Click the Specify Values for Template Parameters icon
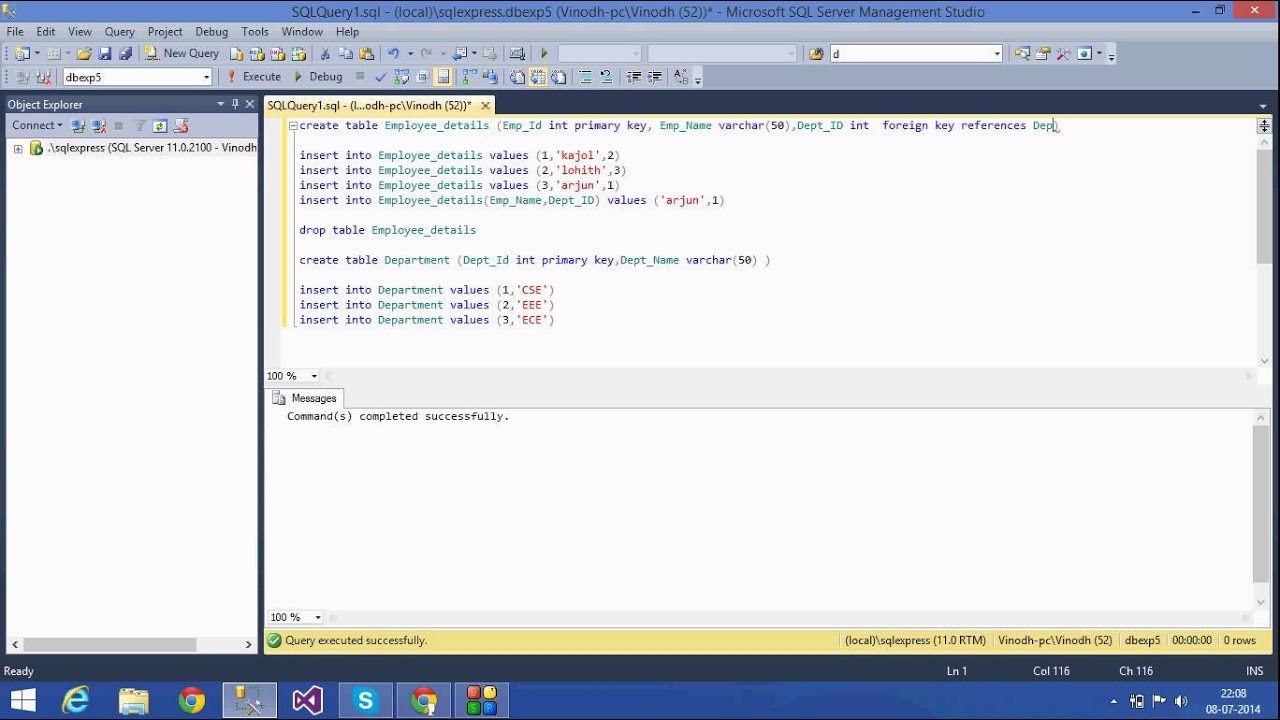1280x720 pixels. pos(681,76)
